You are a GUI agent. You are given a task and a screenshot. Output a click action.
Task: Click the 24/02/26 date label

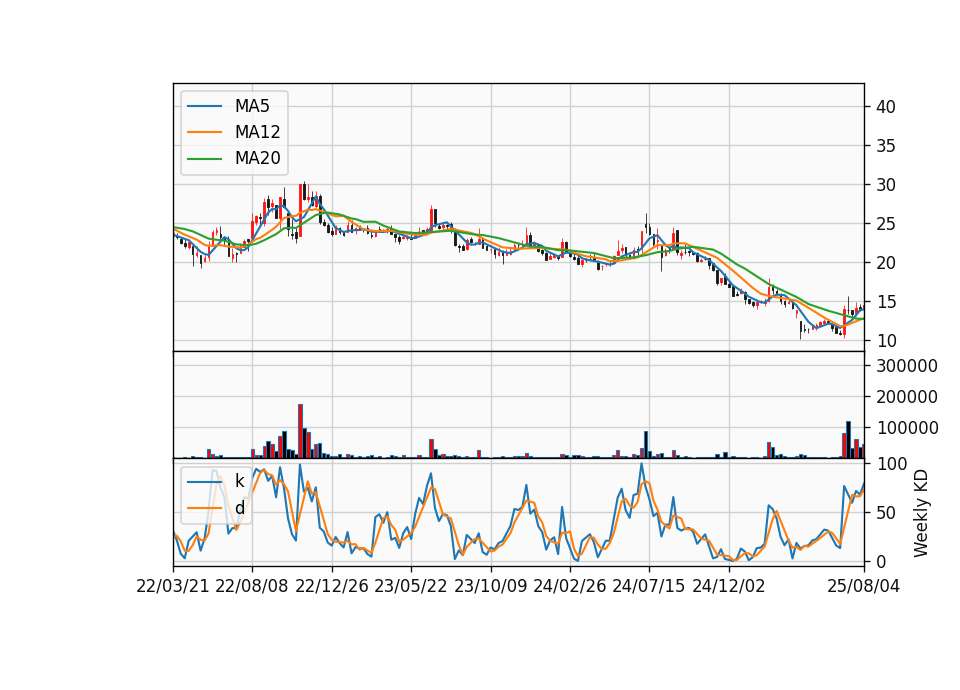[570, 586]
